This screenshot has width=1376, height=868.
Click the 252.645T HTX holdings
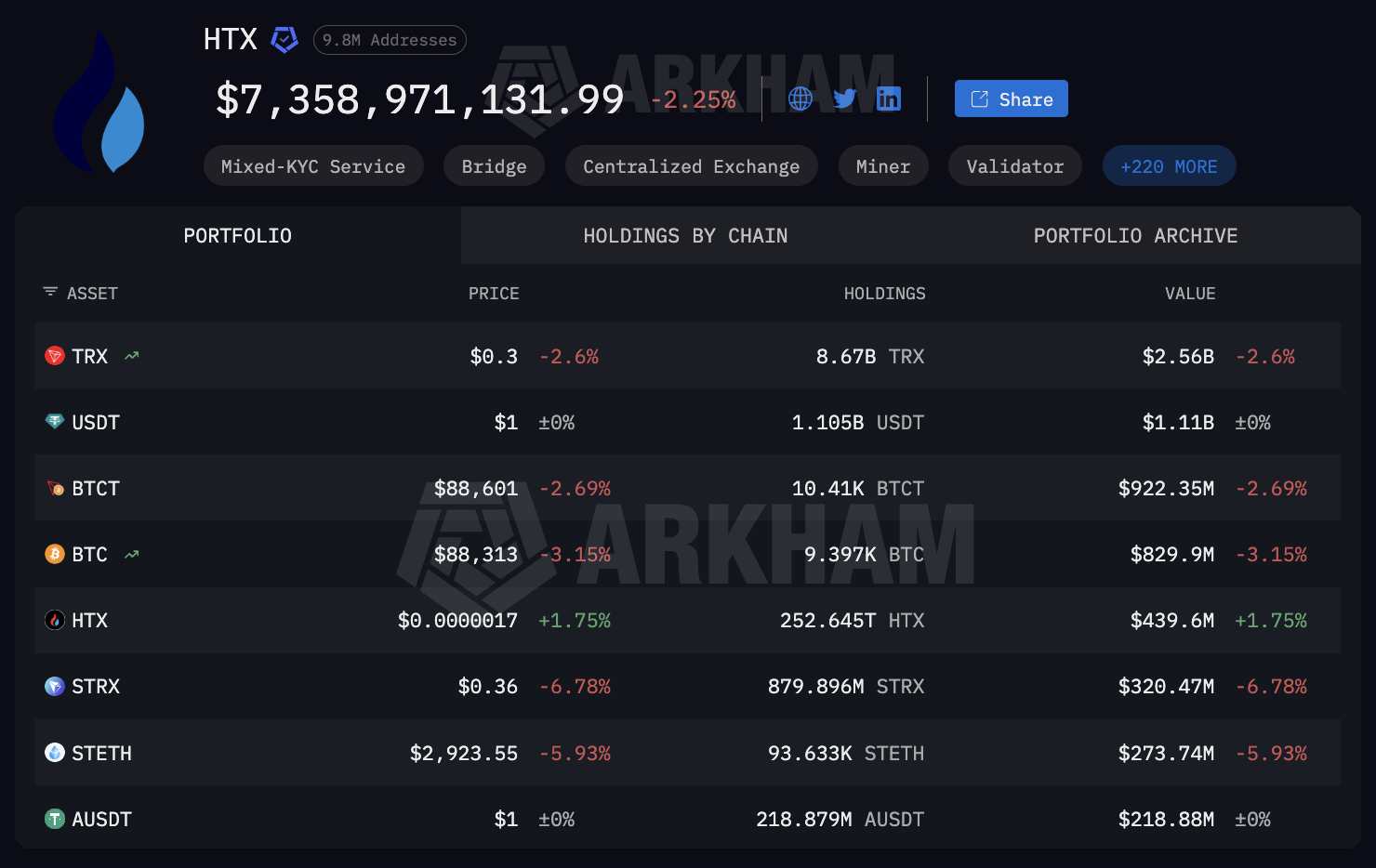tap(853, 620)
